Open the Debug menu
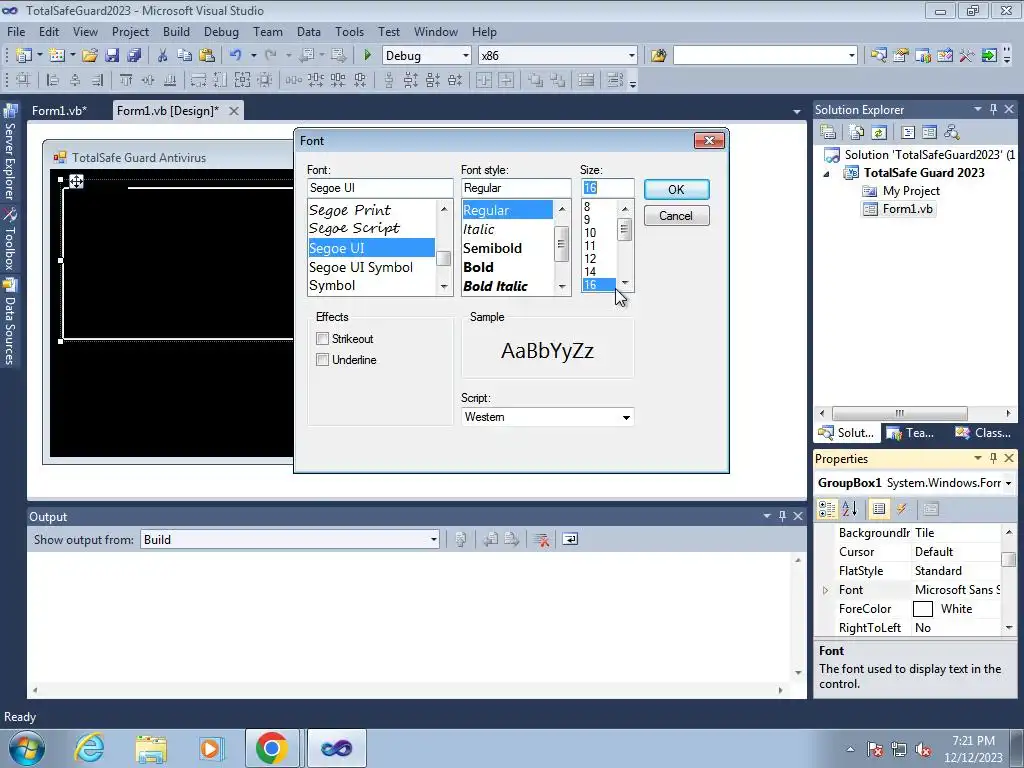 coord(221,31)
